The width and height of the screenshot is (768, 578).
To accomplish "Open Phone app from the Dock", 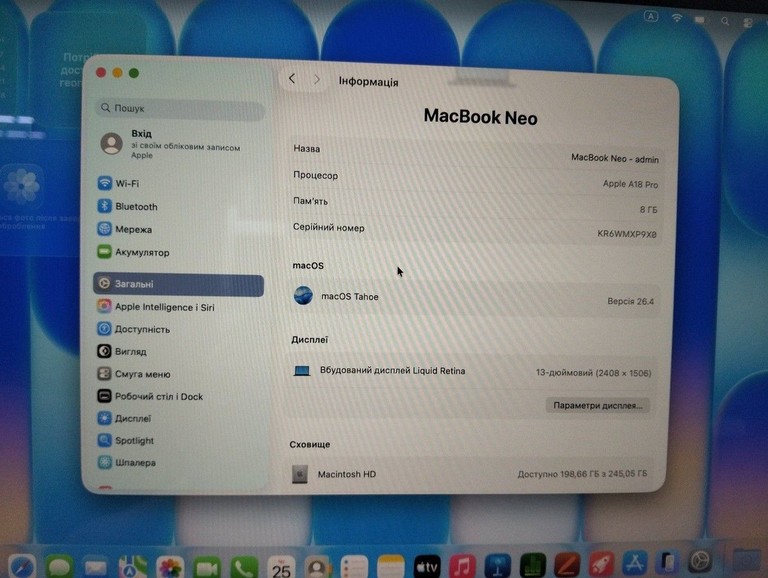I will (x=244, y=568).
